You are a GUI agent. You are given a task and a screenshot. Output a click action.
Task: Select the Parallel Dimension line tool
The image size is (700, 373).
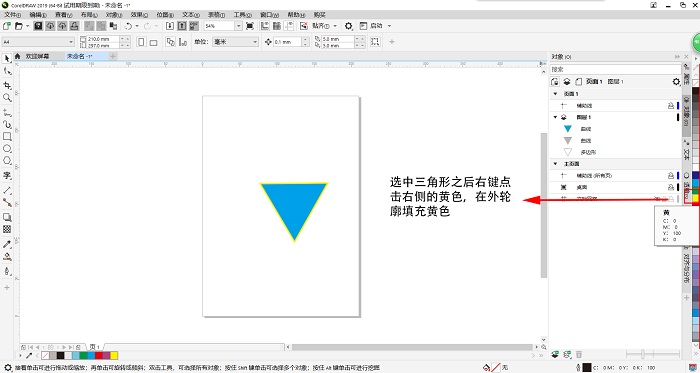click(x=7, y=190)
